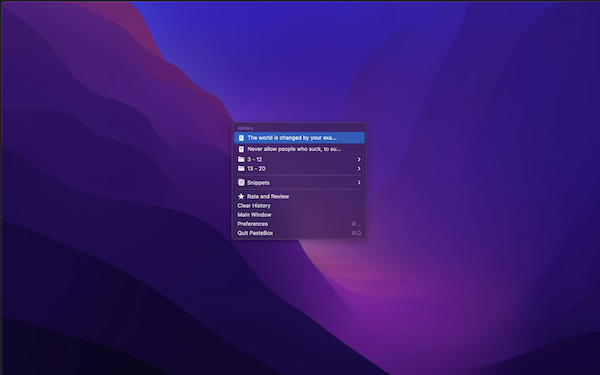Open the Snippets menu entry

coord(299,183)
